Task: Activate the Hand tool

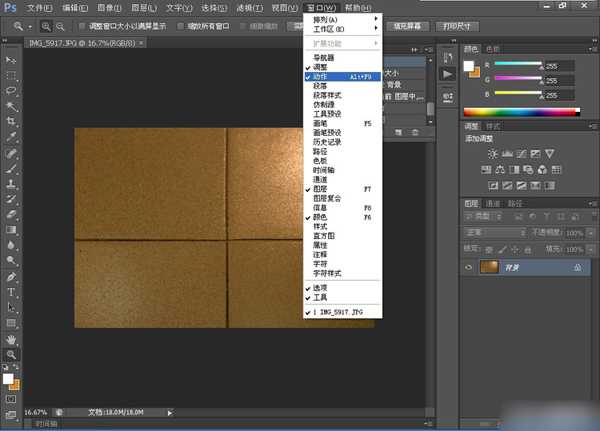Action: [x=12, y=339]
